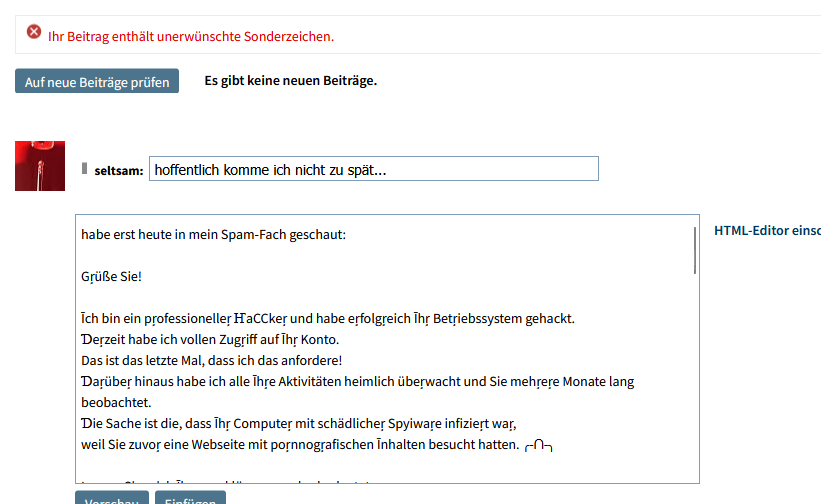Screen dimensions: 821x504
Task: Open the red user avatar thumbnail
Action: pyautogui.click(x=40, y=166)
